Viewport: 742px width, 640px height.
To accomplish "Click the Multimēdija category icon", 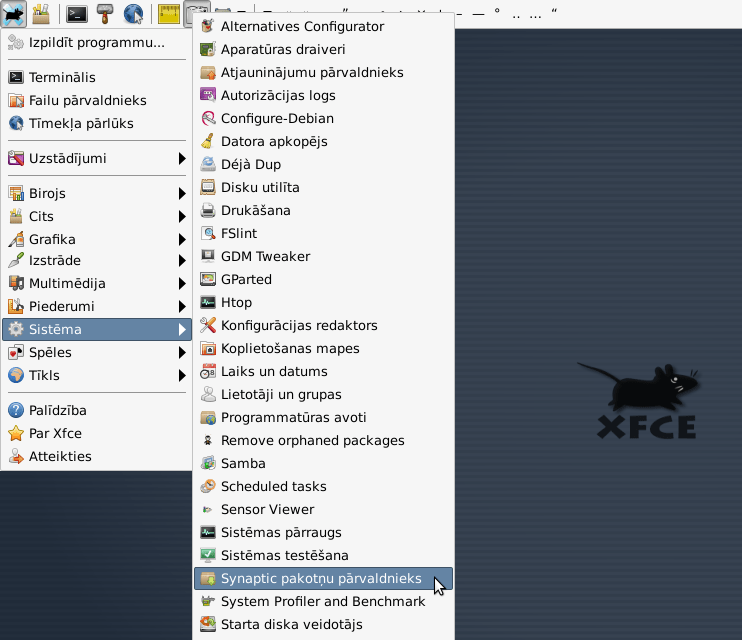I will pos(16,284).
